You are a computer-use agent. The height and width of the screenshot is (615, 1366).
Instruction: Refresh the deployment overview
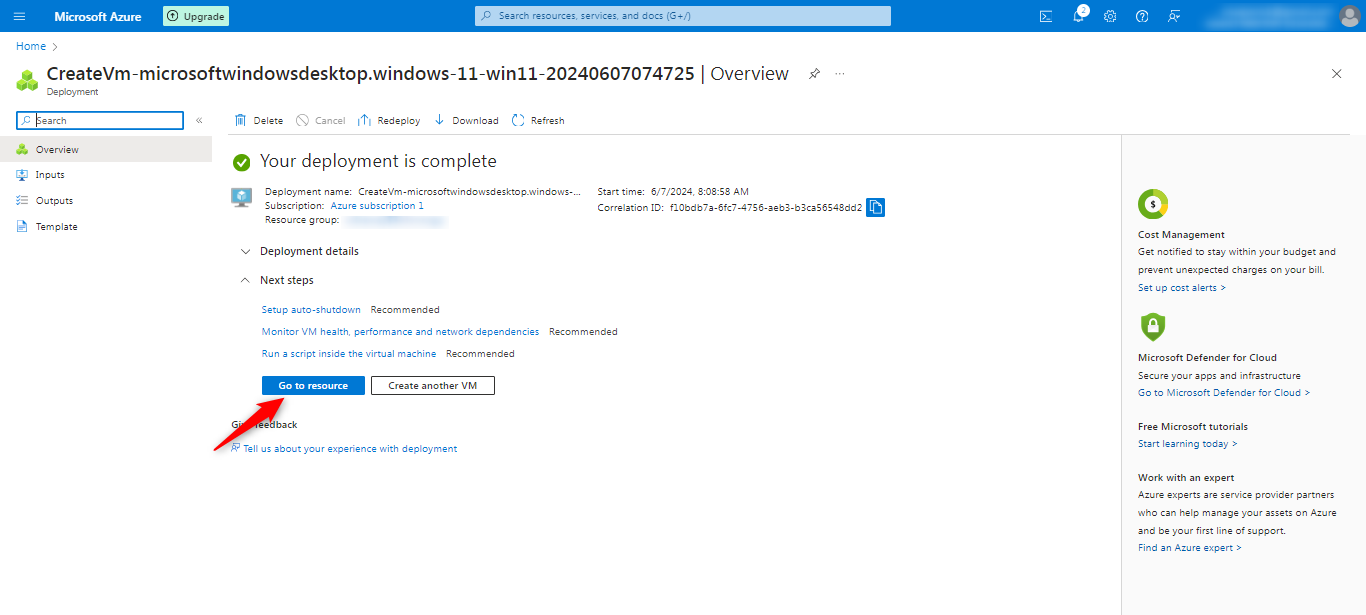pyautogui.click(x=538, y=120)
